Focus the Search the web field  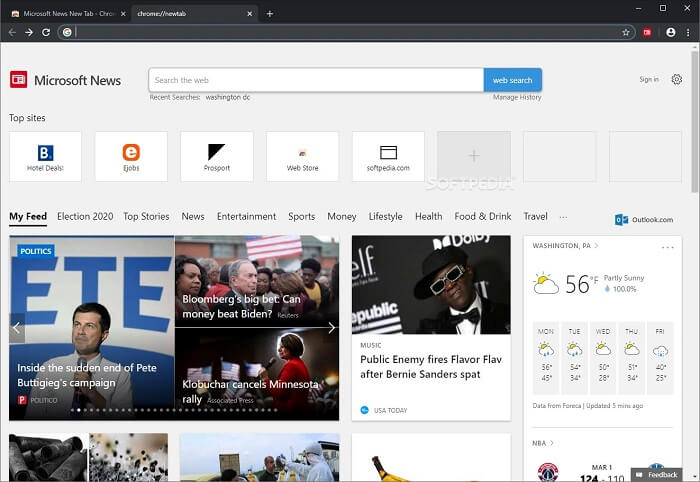[316, 80]
